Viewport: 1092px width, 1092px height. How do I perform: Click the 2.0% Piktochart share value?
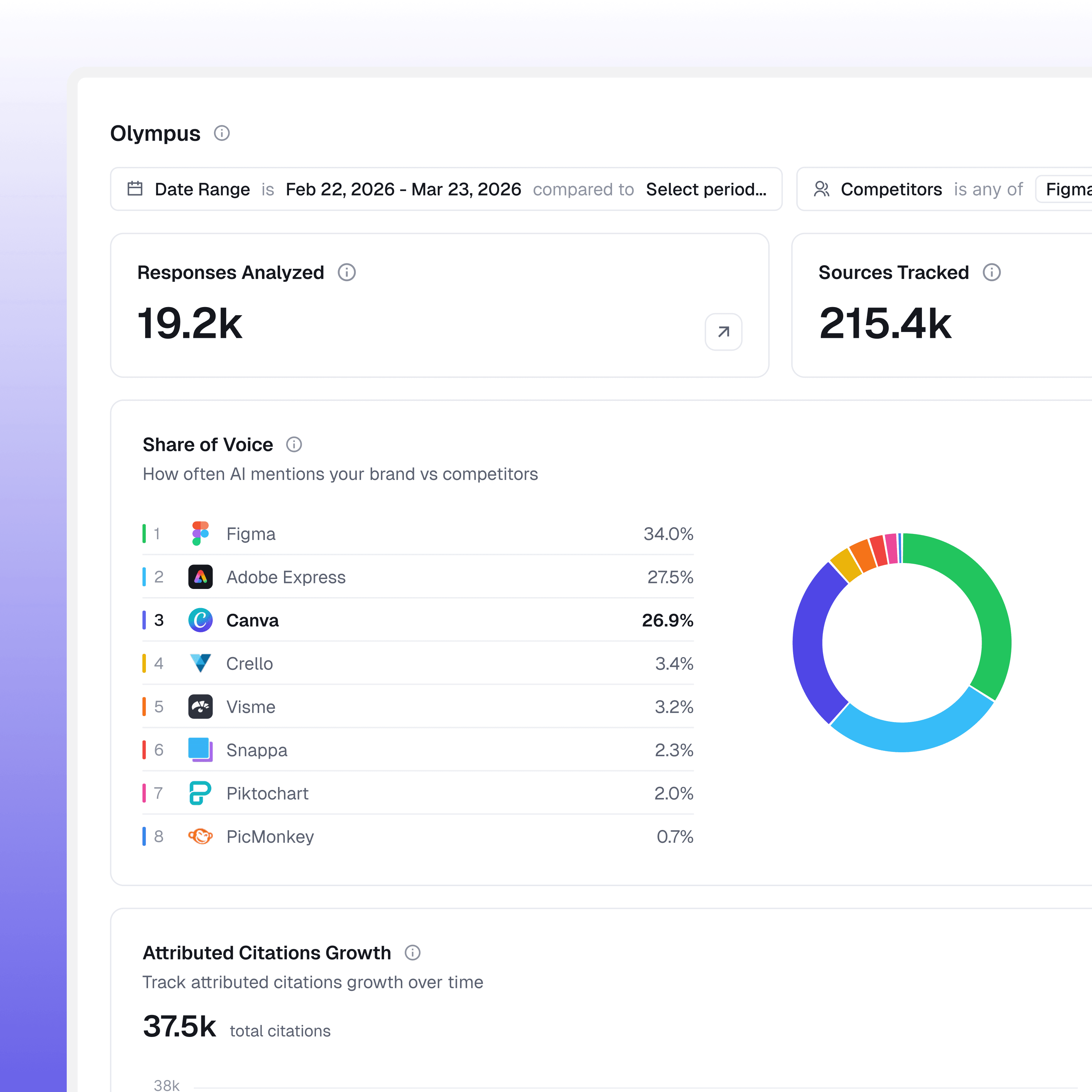point(674,793)
